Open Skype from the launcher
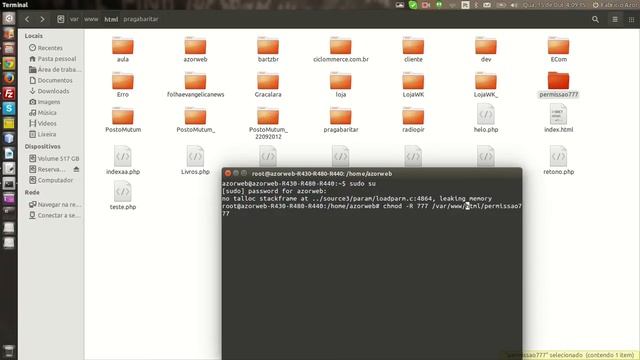Viewport: 640px width, 360px height. point(9,109)
